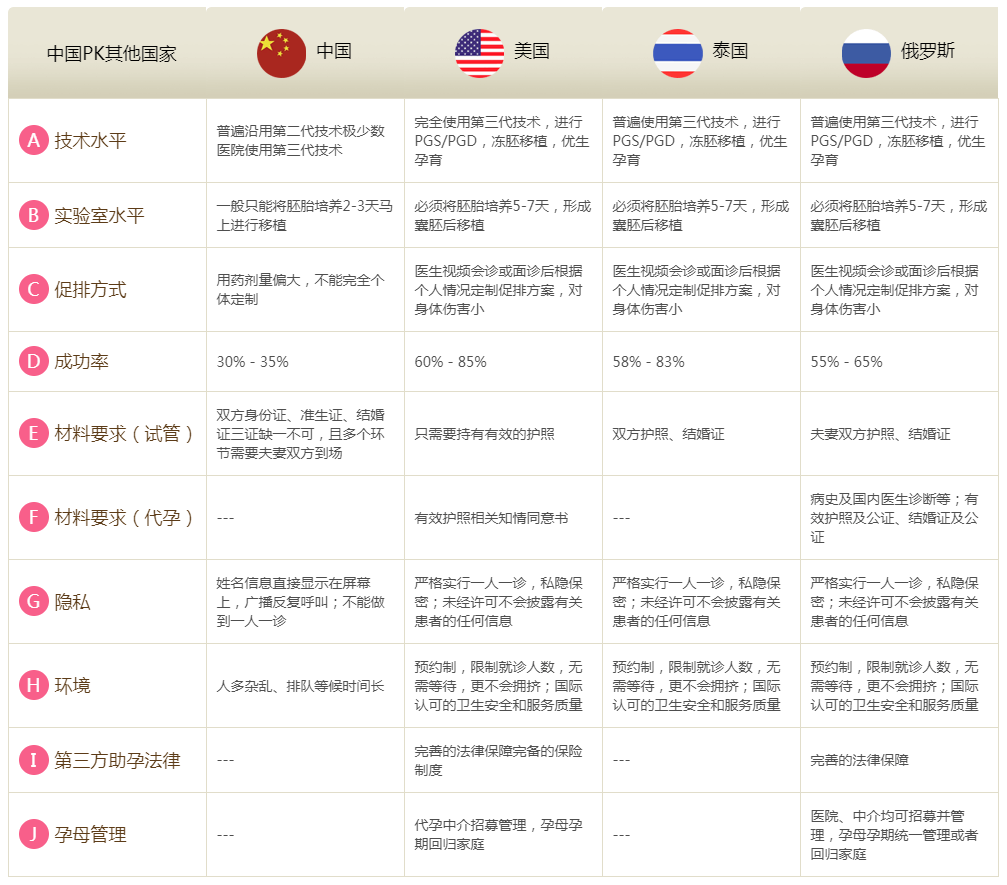Click the China flag icon
This screenshot has height=885, width=1007.
tap(280, 52)
